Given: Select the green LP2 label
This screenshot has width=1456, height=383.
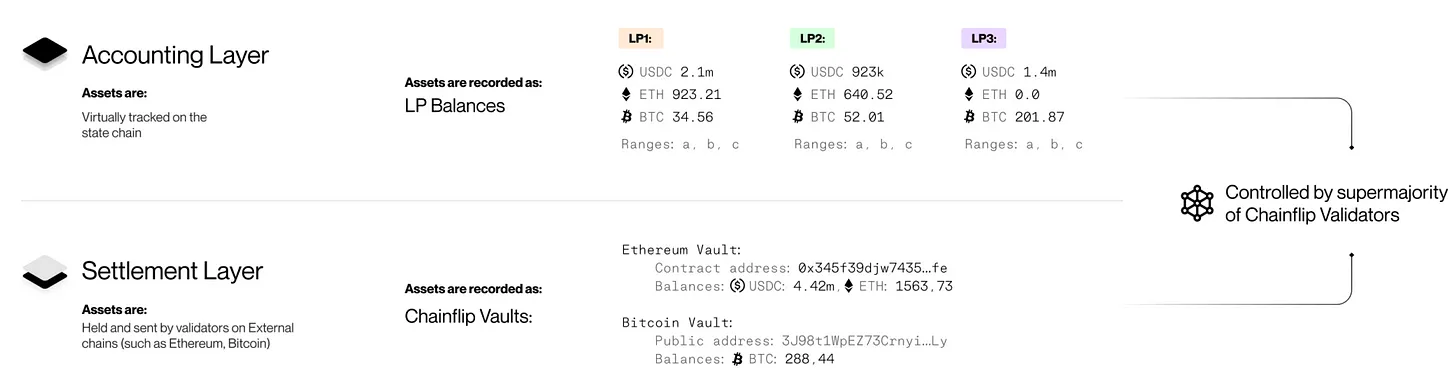Looking at the screenshot, I should click(x=812, y=39).
